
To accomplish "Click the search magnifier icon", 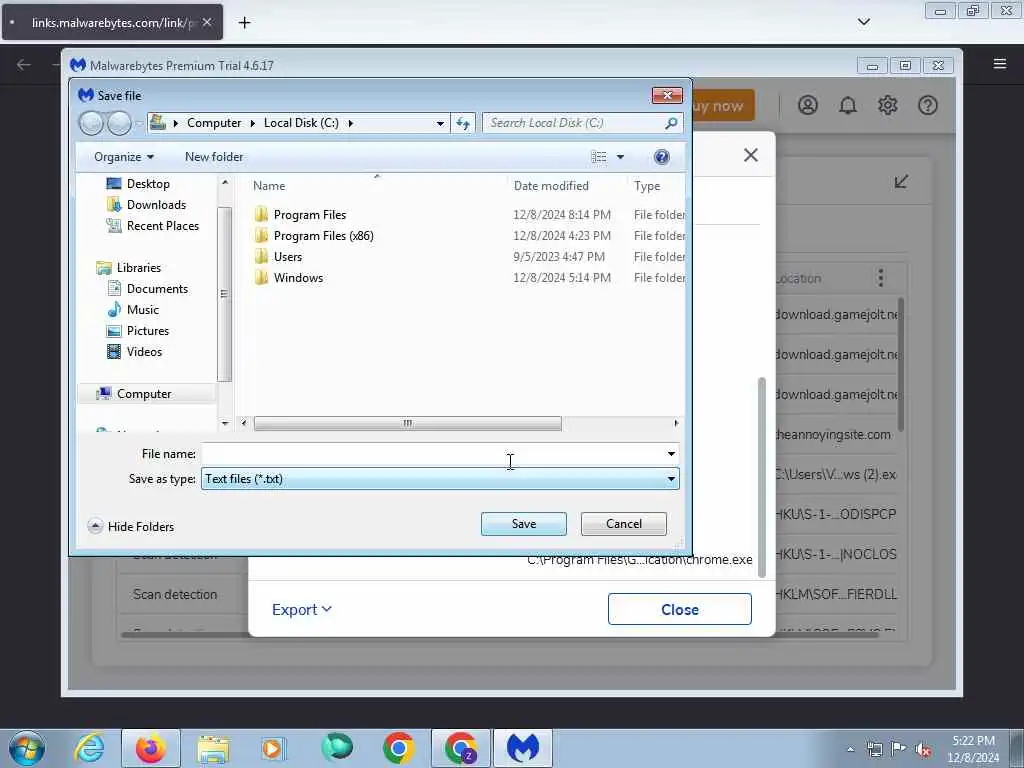I will click(671, 123).
